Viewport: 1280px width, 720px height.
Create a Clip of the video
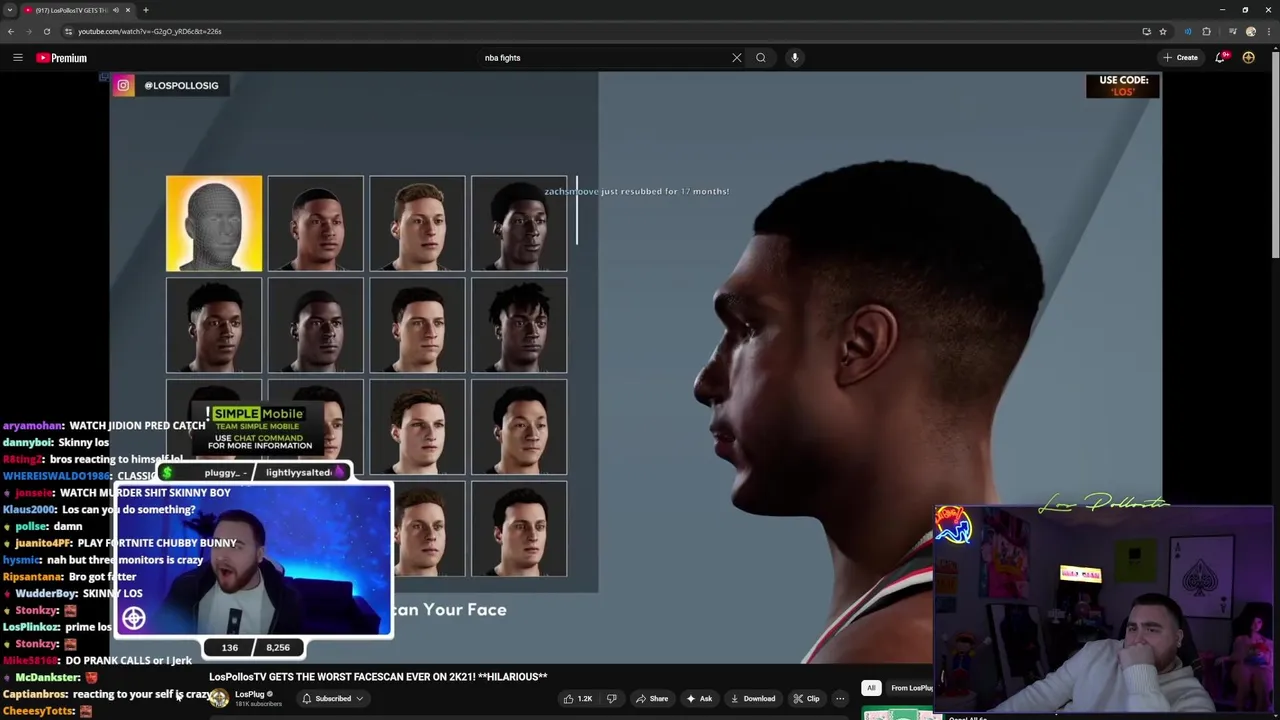point(806,699)
